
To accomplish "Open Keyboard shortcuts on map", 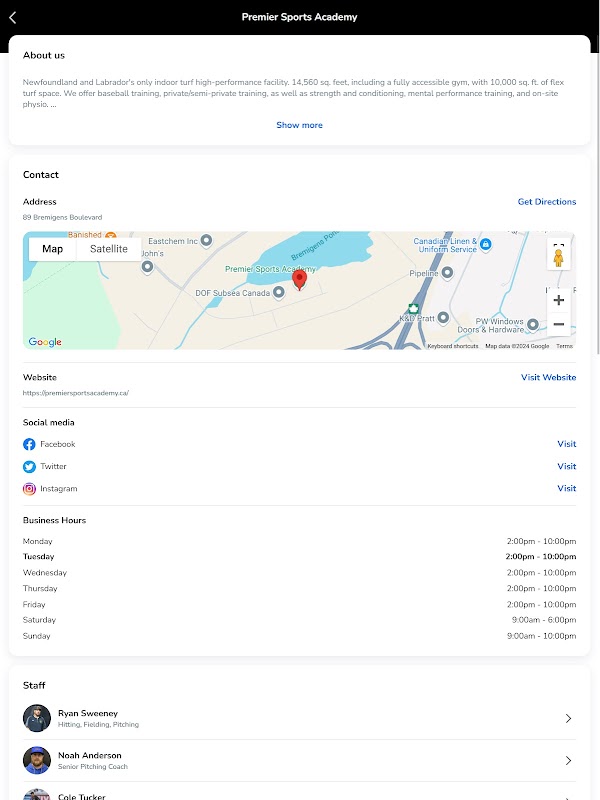I will click(453, 346).
